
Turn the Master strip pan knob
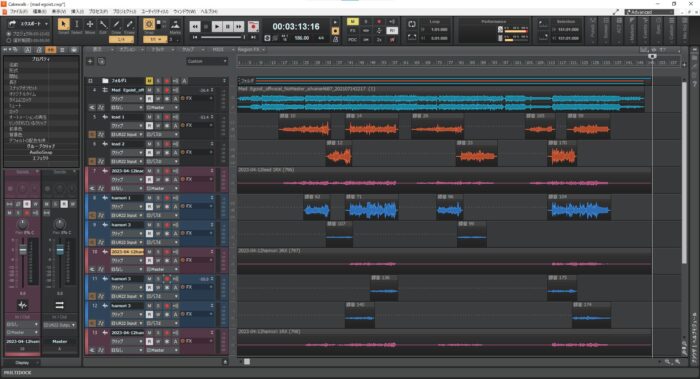tap(59, 224)
